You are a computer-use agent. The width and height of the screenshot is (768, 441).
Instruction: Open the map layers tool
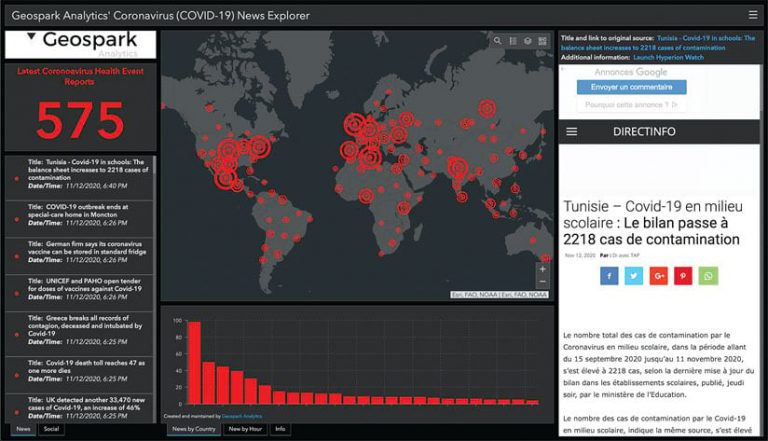(528, 41)
